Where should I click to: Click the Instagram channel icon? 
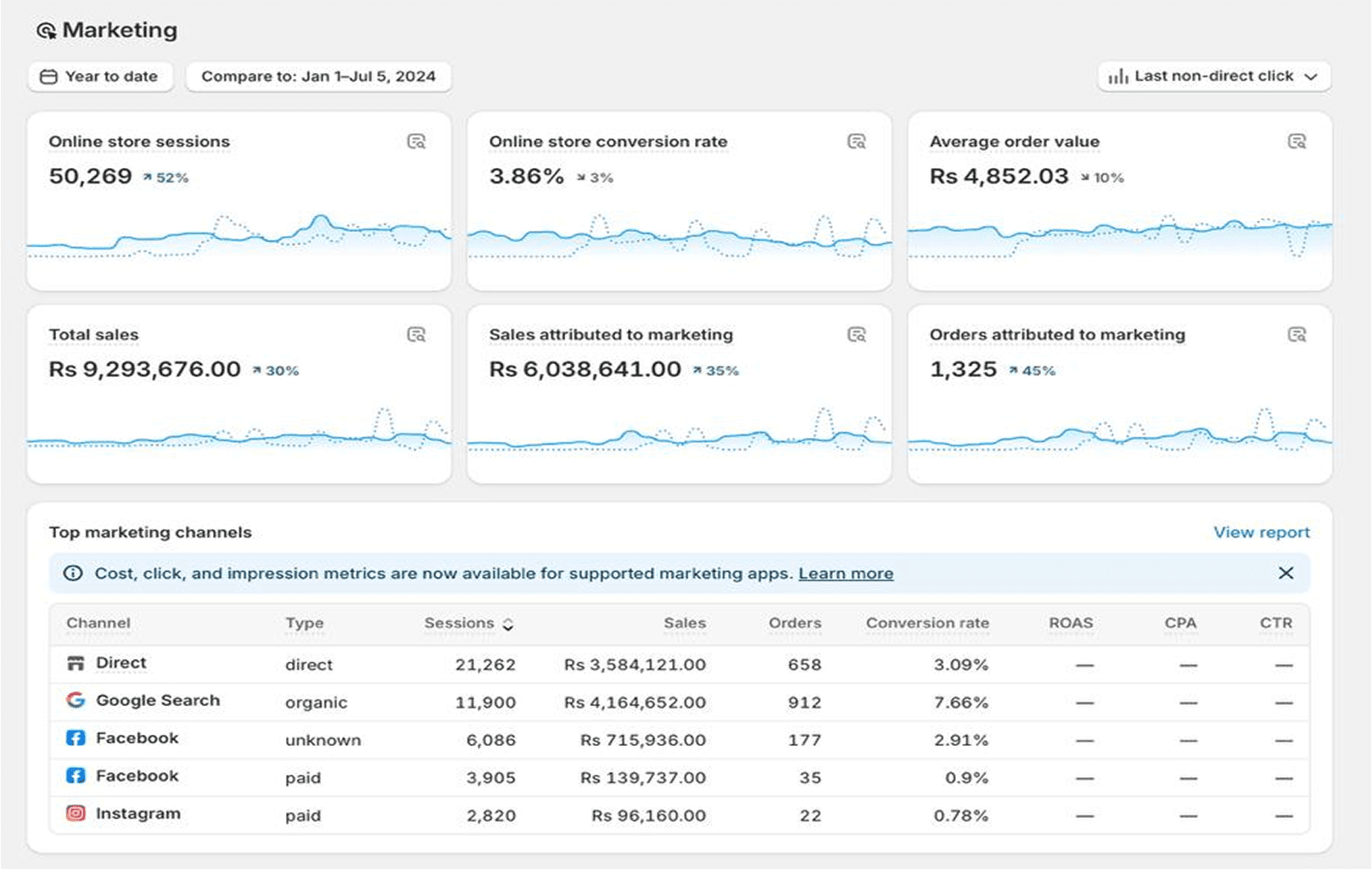[76, 813]
